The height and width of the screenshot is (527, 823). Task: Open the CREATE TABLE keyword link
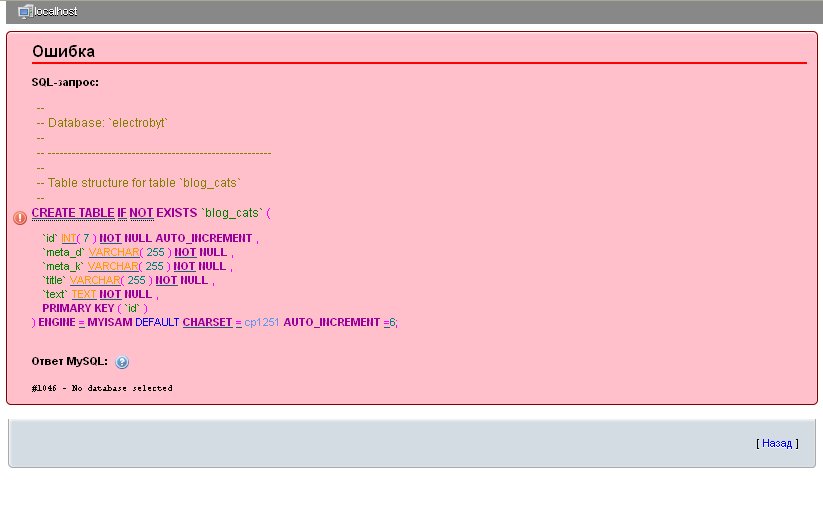click(x=73, y=213)
